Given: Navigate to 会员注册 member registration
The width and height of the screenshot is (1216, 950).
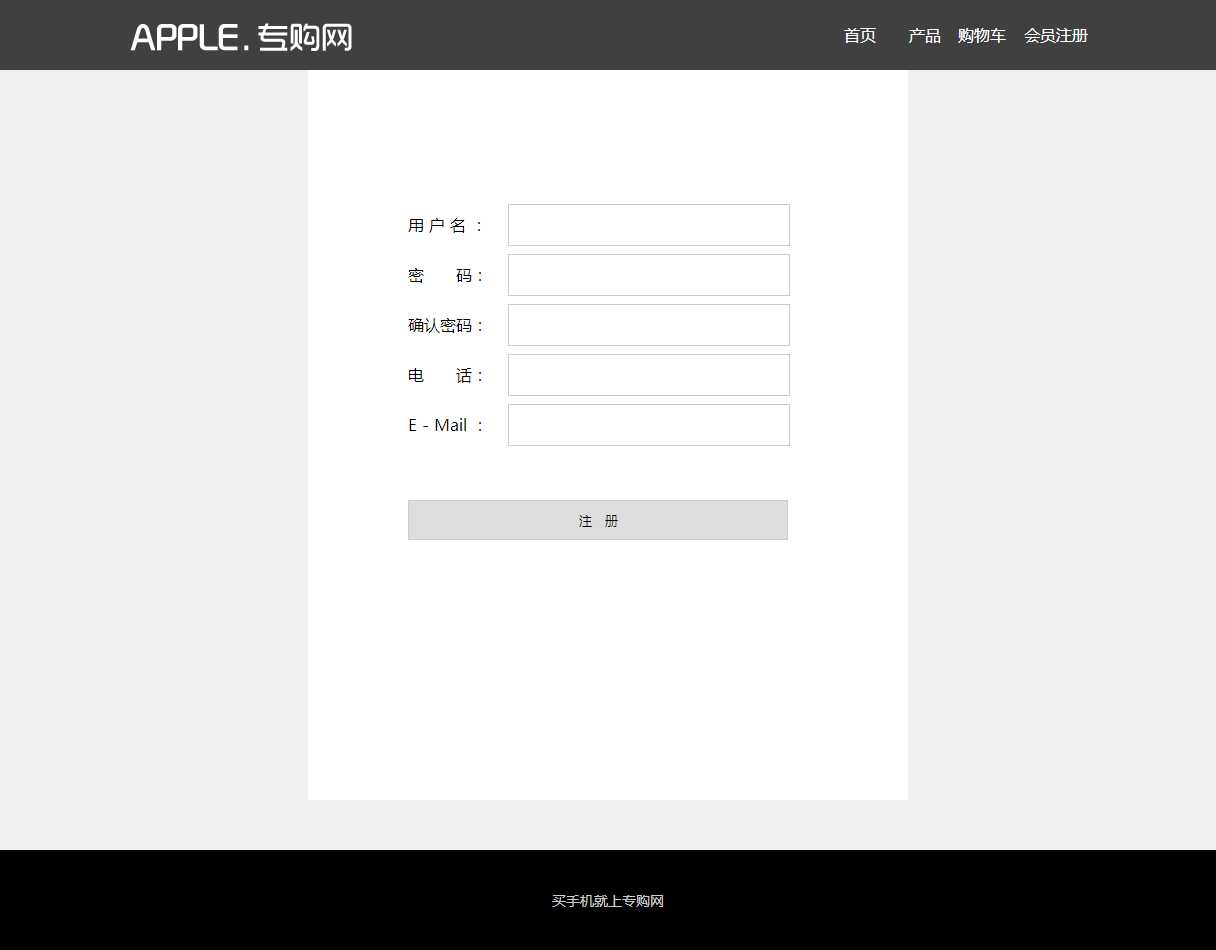Looking at the screenshot, I should pyautogui.click(x=1055, y=36).
